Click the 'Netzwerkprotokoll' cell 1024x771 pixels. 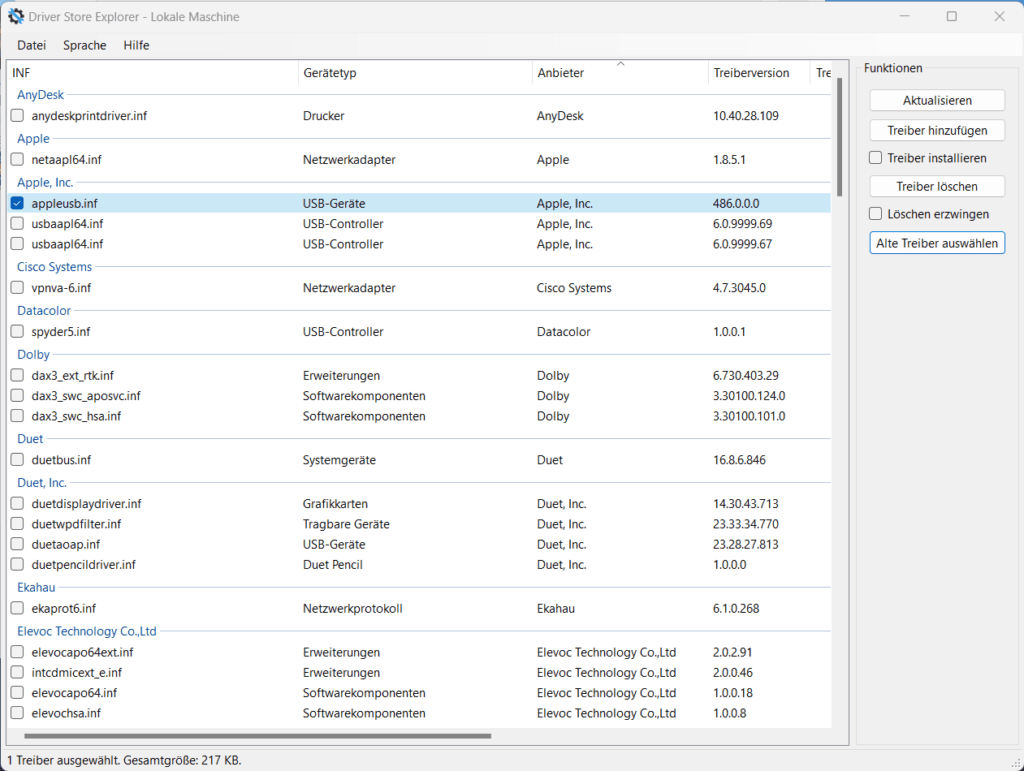(x=353, y=608)
